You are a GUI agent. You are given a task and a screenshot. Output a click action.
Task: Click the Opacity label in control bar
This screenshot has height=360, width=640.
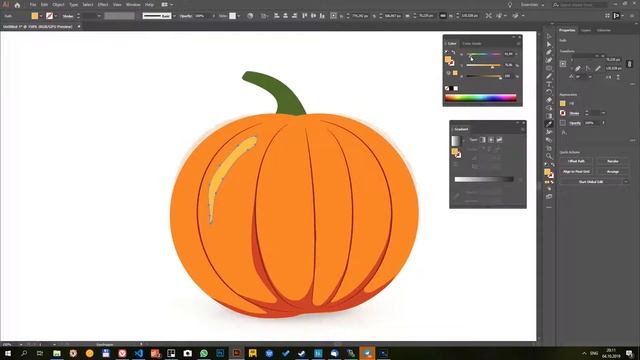(186, 16)
